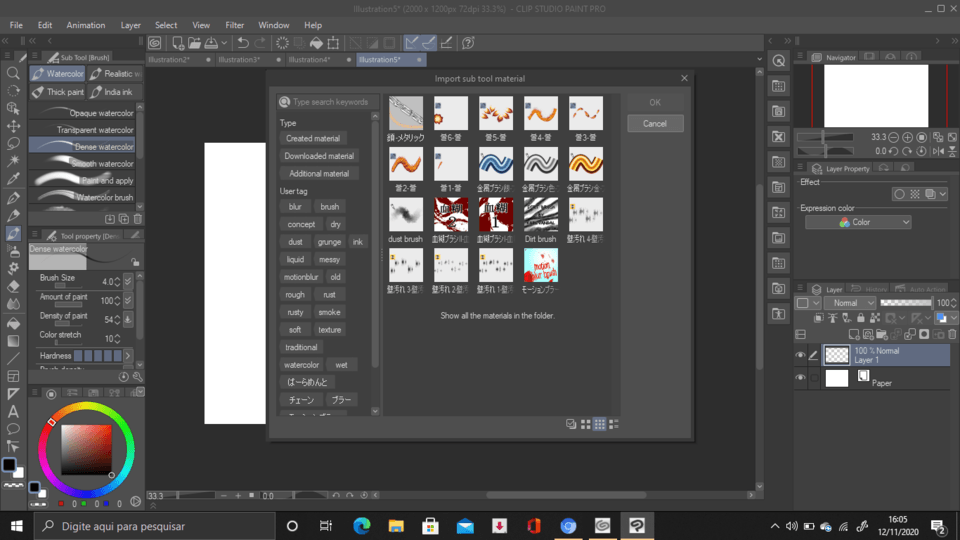Click Show all the materials link
This screenshot has height=540, width=960.
click(497, 316)
